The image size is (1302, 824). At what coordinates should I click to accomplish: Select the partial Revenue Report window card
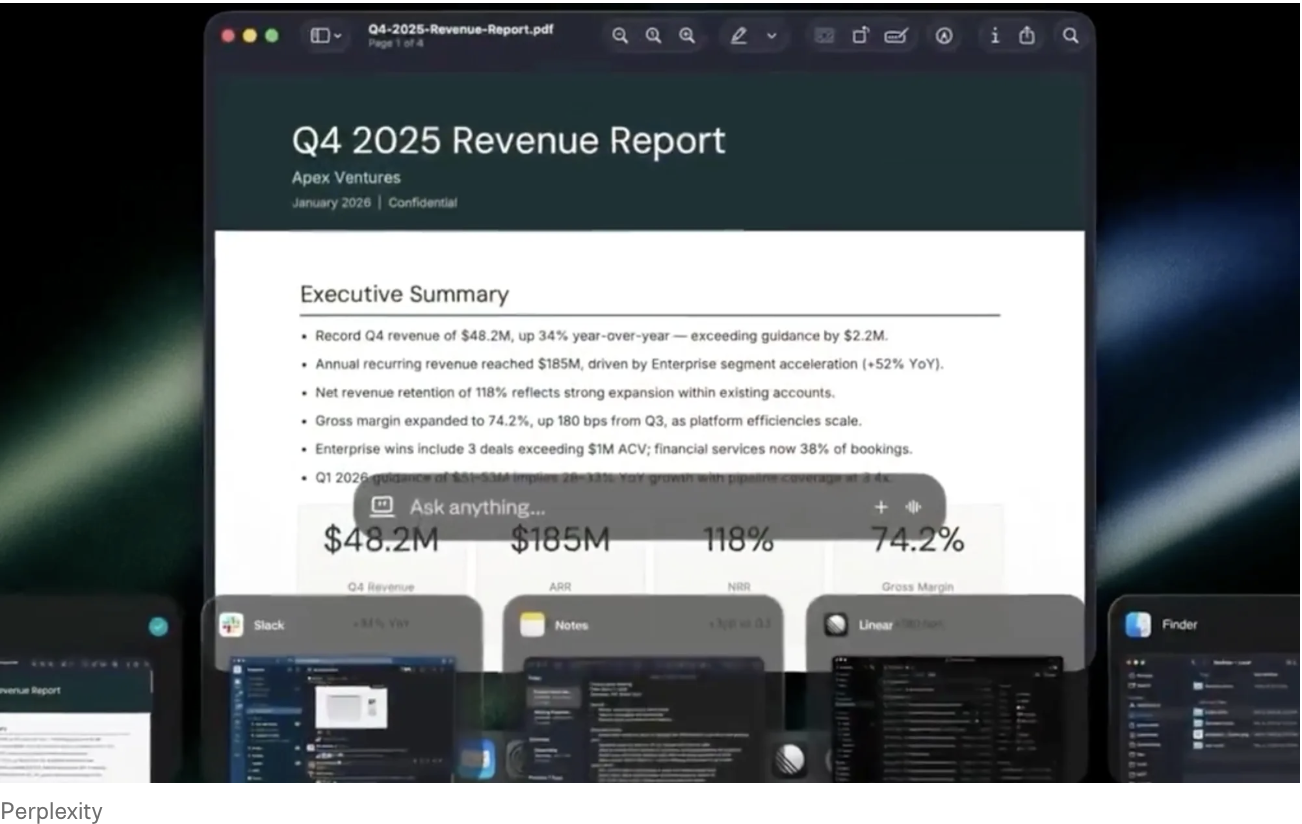tap(90, 689)
